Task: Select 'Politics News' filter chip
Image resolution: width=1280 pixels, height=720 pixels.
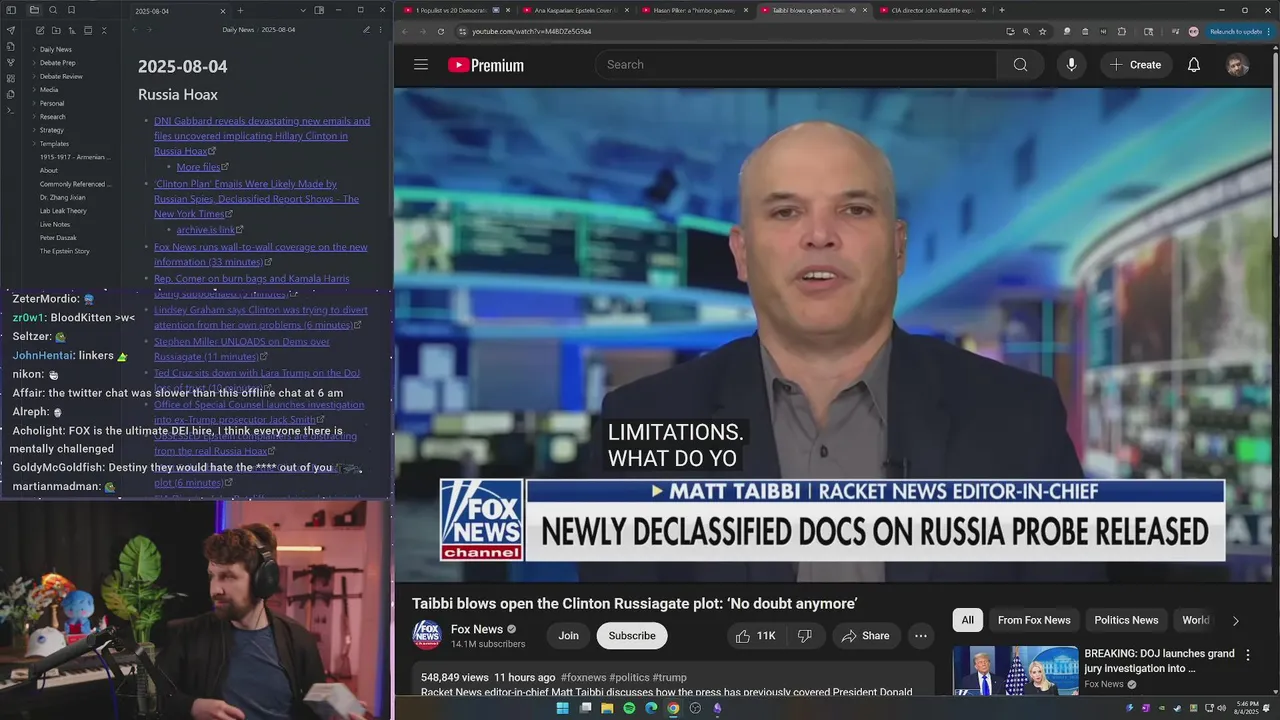Action: coord(1126,620)
